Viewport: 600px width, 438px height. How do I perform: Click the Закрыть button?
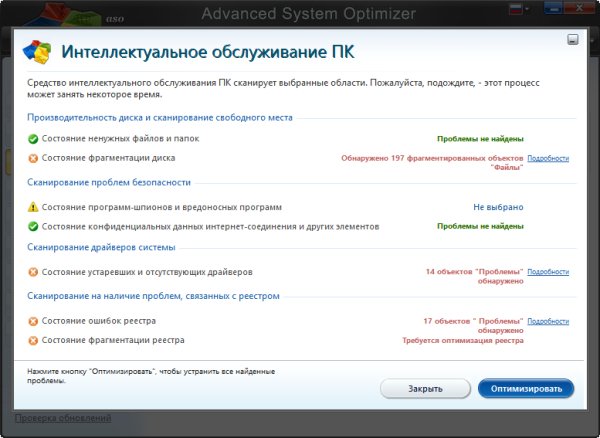tap(425, 389)
